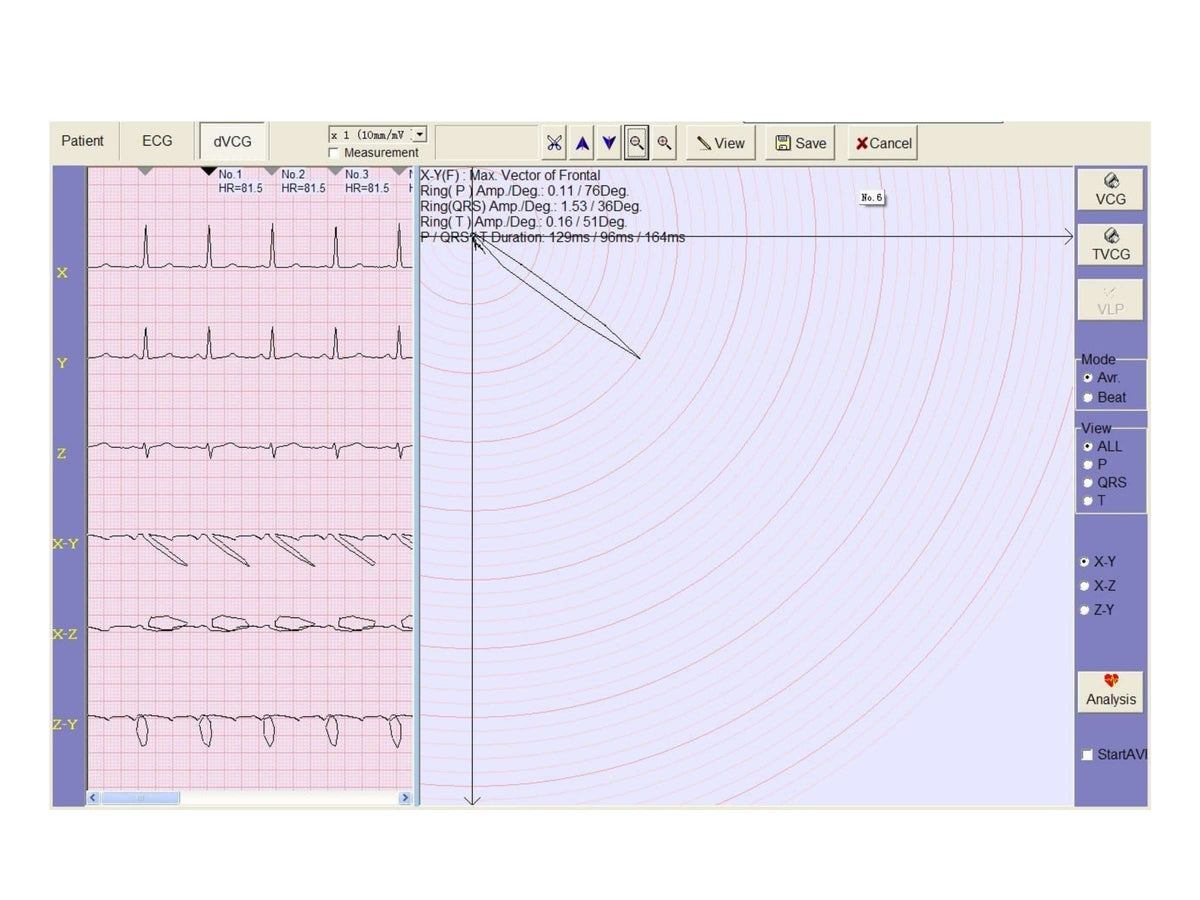Screen dimensions: 1200x900
Task: Click the ECG strip scrollbar right arrow
Action: [x=405, y=798]
